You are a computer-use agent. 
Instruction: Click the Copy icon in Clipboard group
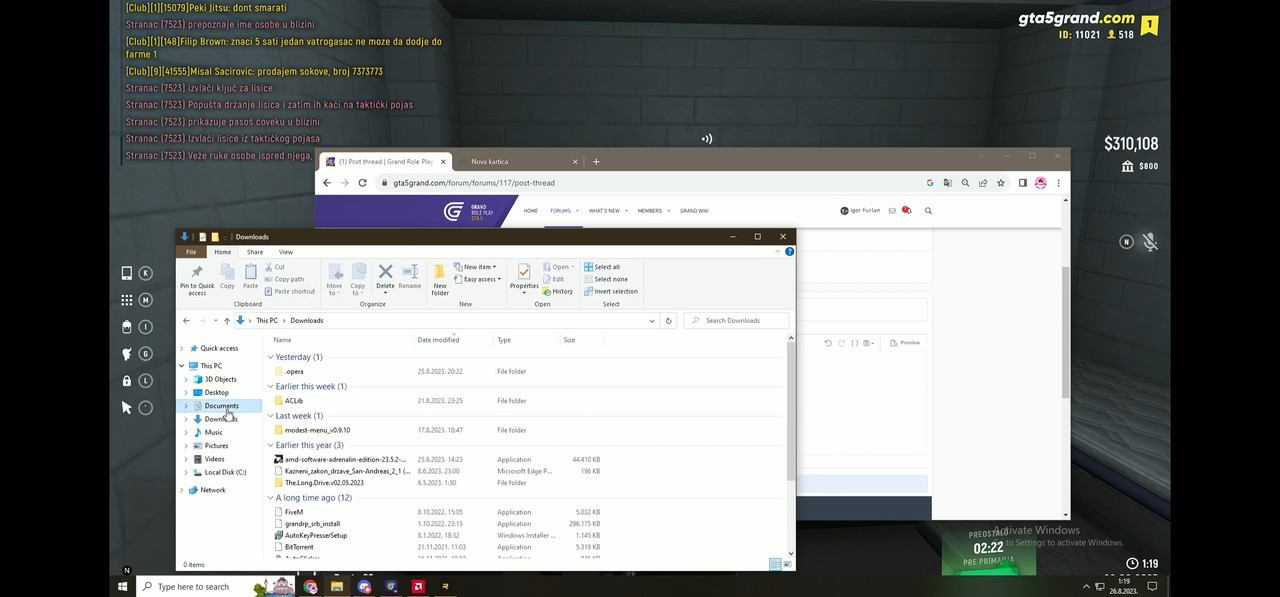[x=227, y=278]
